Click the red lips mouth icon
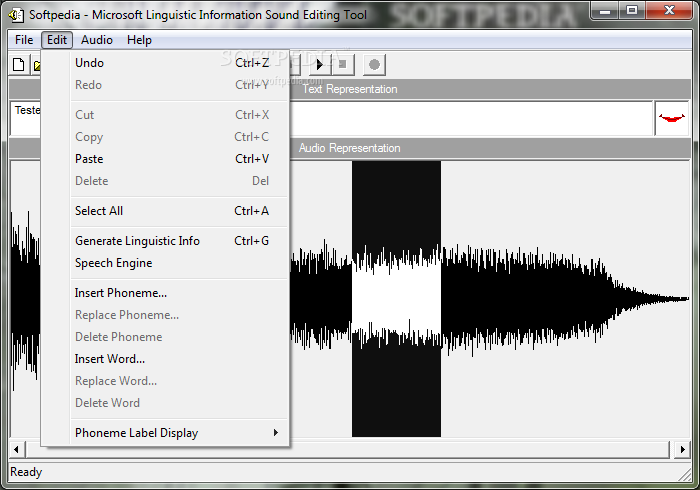This screenshot has width=700, height=490. 671,118
